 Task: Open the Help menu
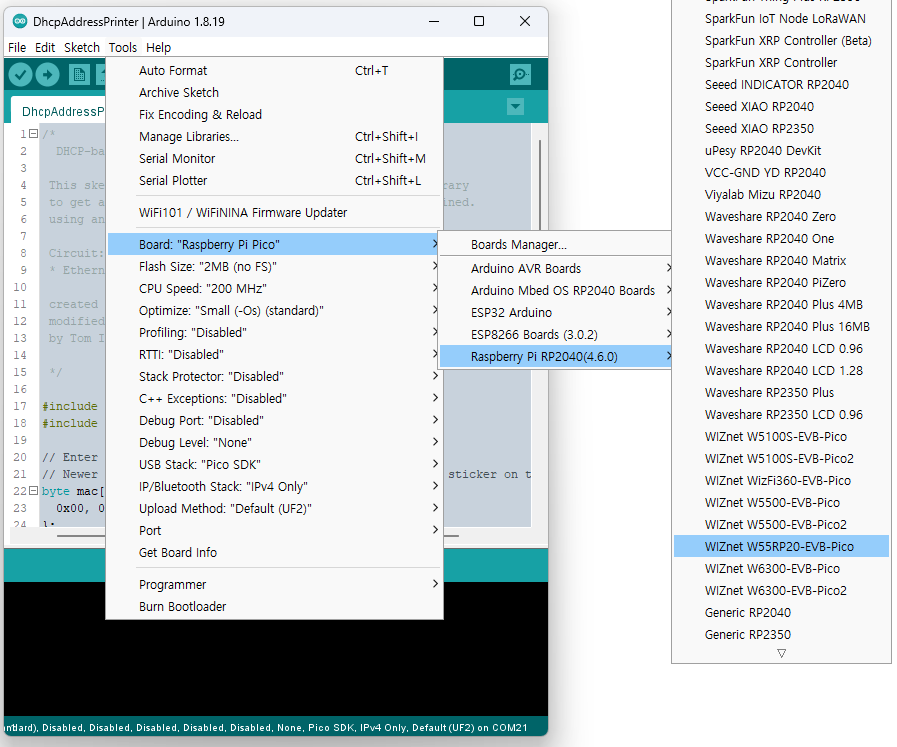tap(158, 47)
